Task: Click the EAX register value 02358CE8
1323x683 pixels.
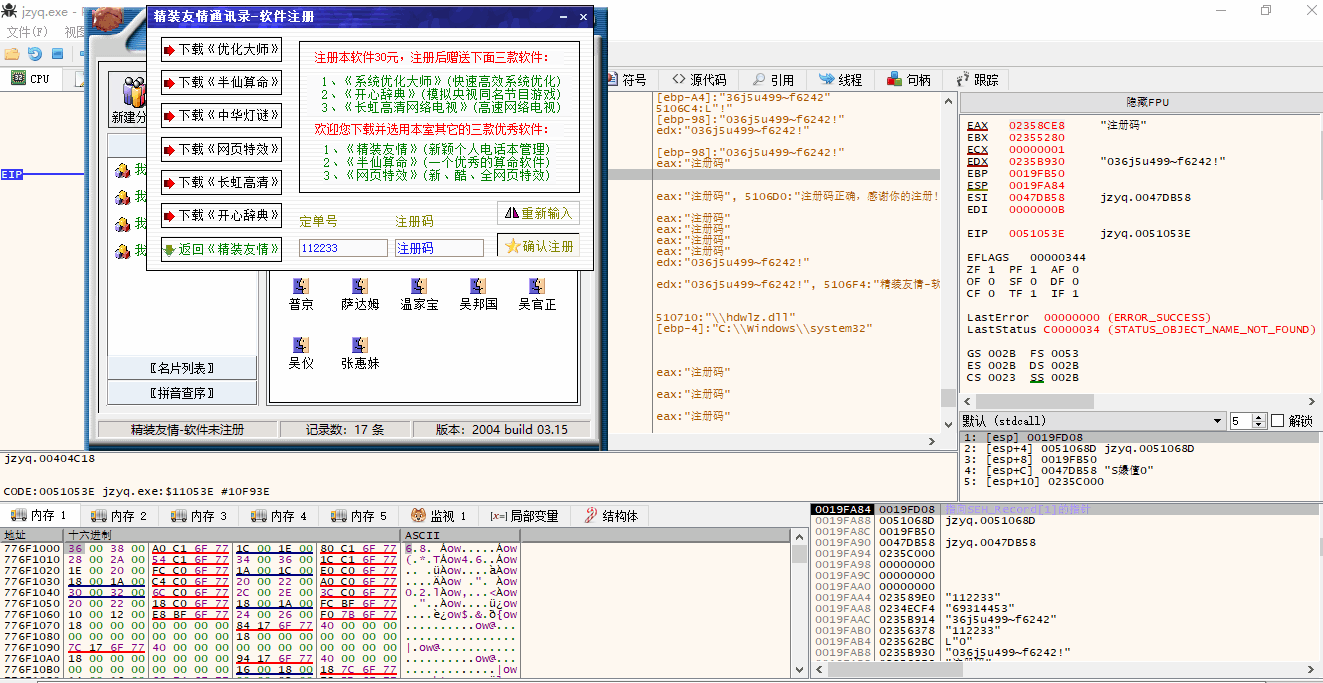Action: tap(1036, 126)
